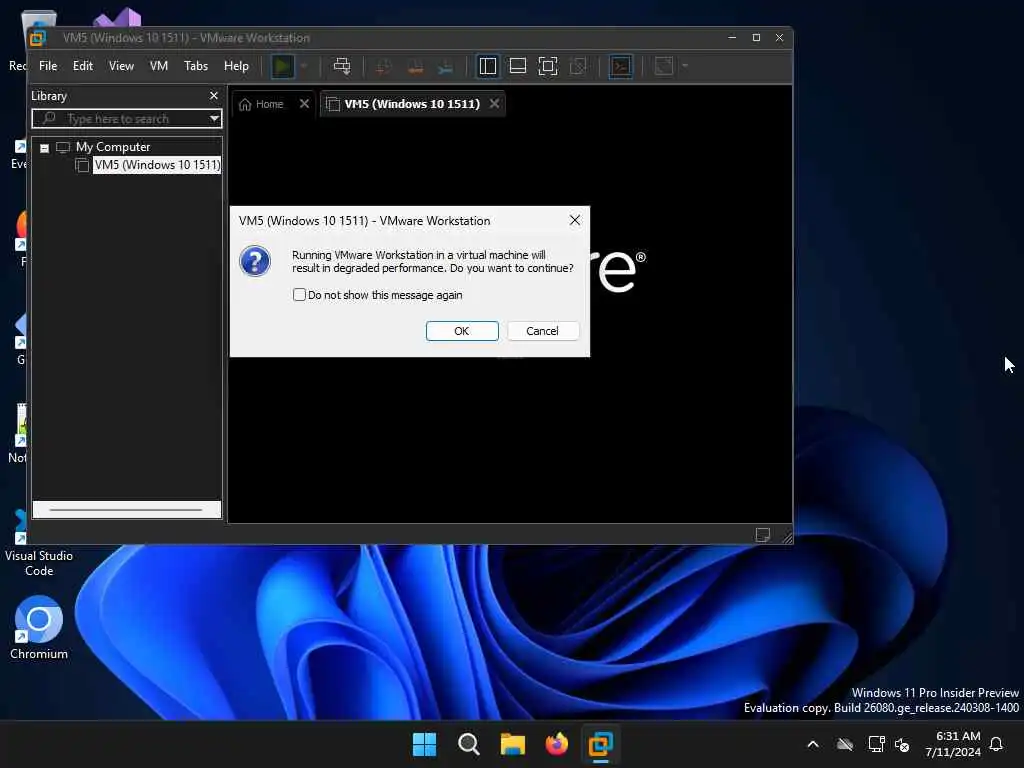The width and height of the screenshot is (1024, 768).
Task: Open Snapshot Manager toolbar icon
Action: (x=445, y=66)
